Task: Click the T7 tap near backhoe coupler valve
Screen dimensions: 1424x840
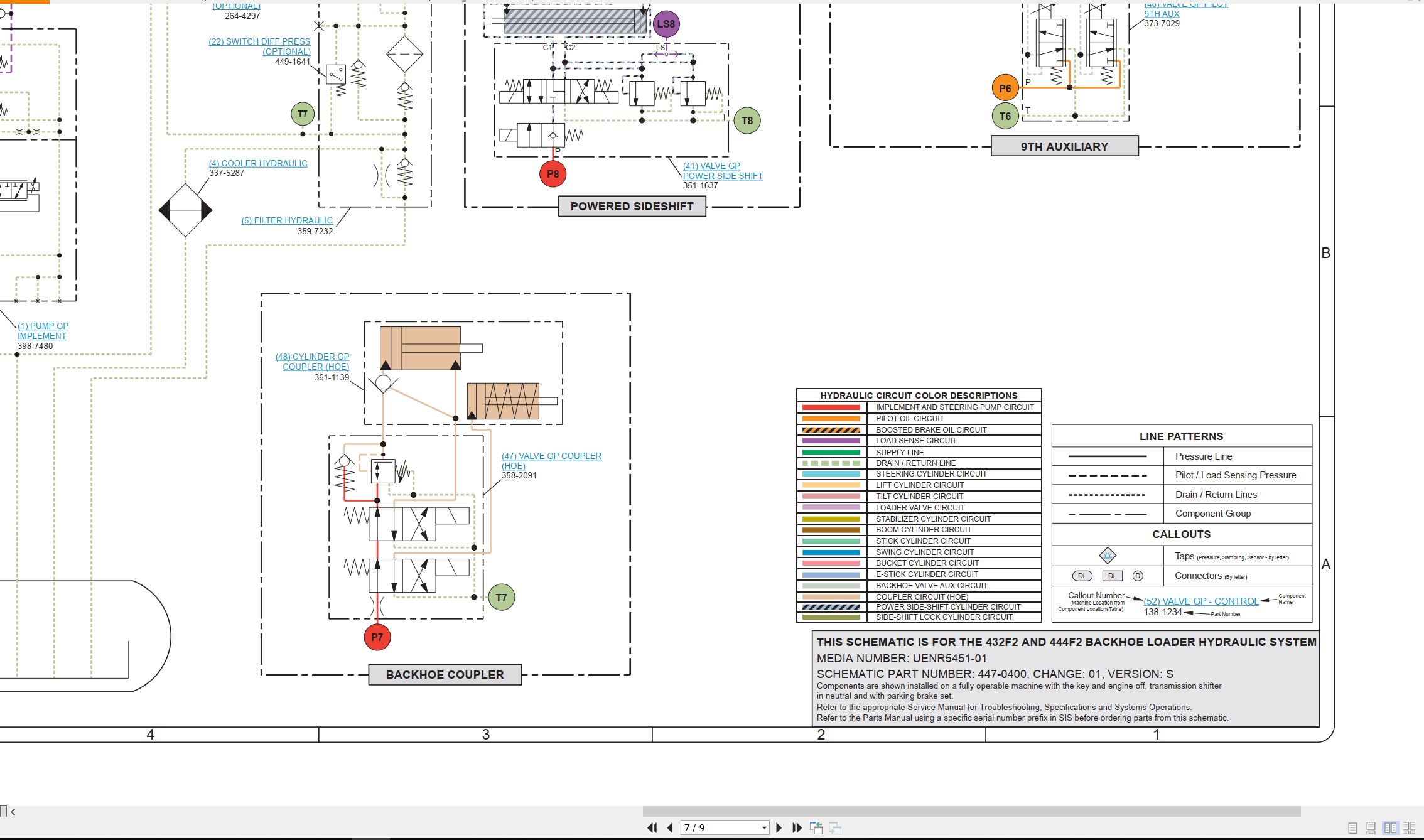Action: [x=501, y=598]
